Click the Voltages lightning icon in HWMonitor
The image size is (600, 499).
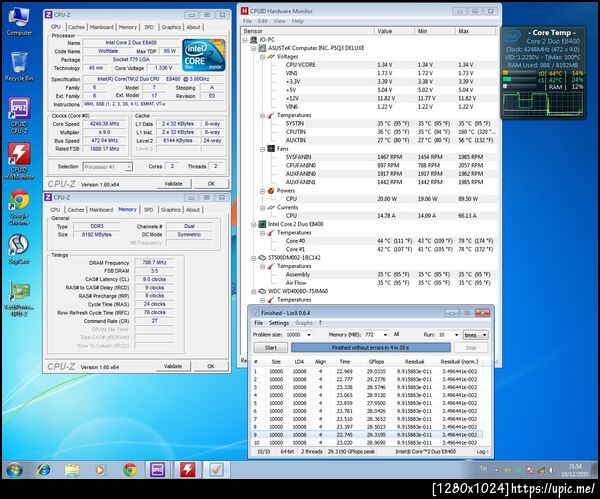[x=271, y=57]
